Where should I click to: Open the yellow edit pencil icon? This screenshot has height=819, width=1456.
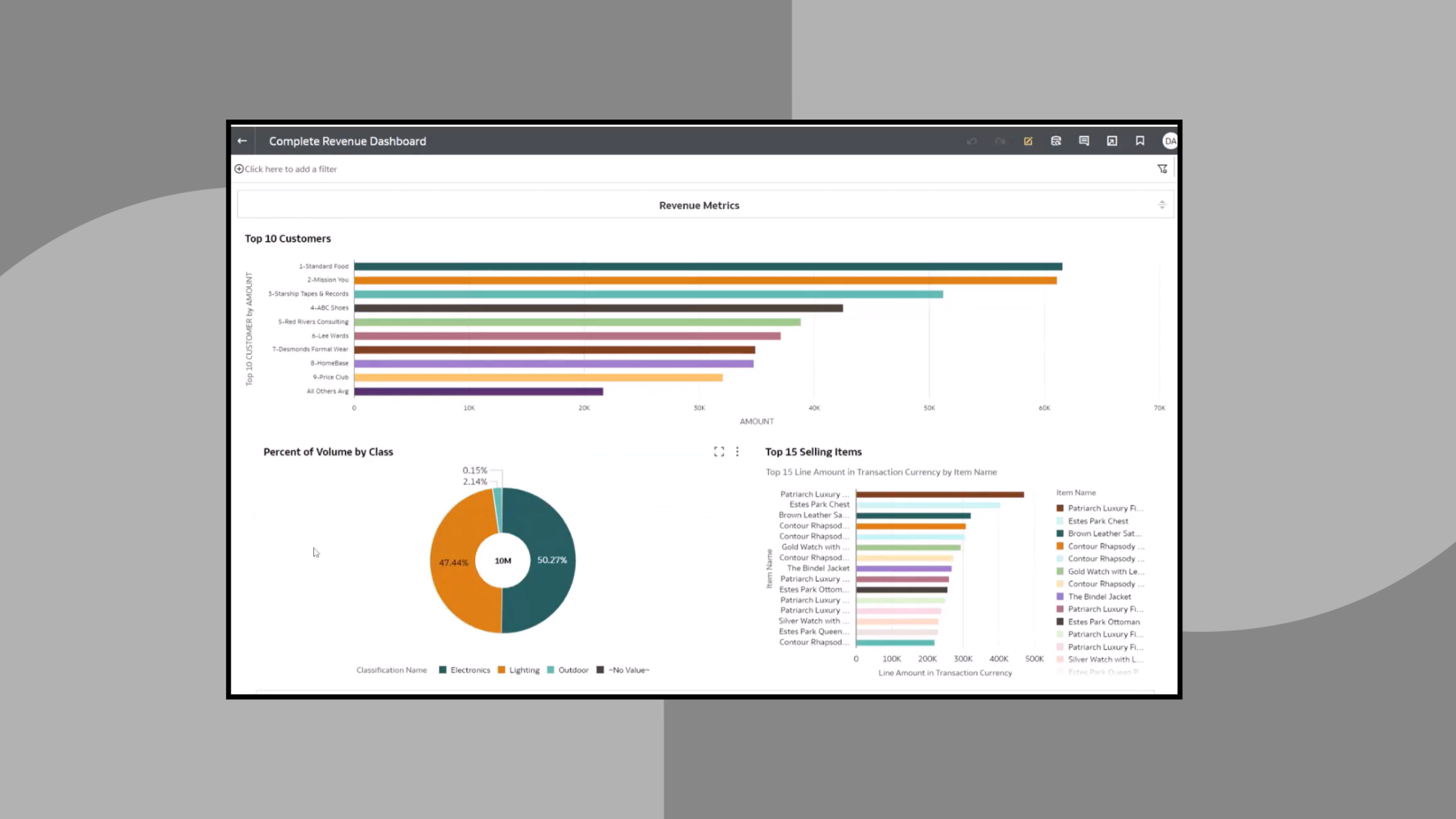pos(1028,141)
